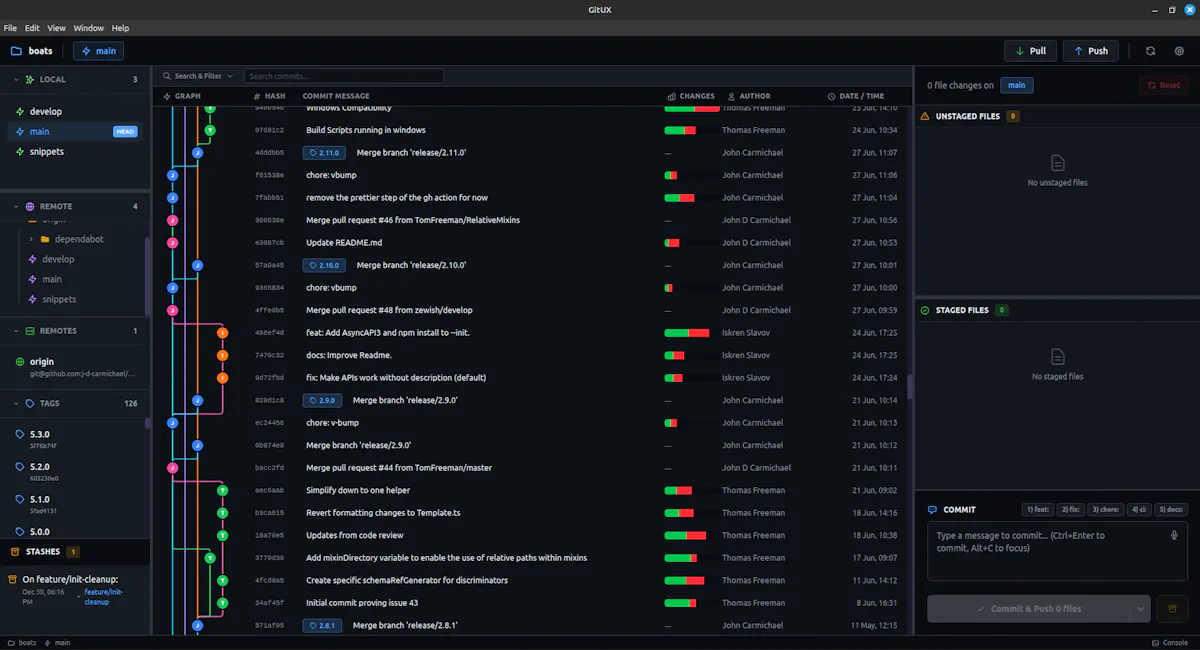The width and height of the screenshot is (1200, 650).
Task: Click the Push button
Action: [x=1090, y=51]
